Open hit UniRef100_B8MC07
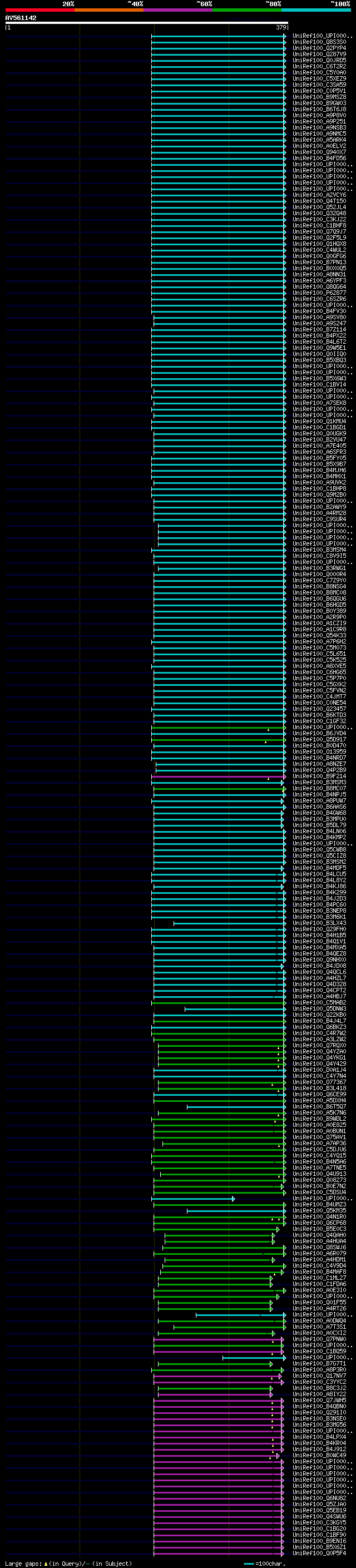 pos(319,788)
